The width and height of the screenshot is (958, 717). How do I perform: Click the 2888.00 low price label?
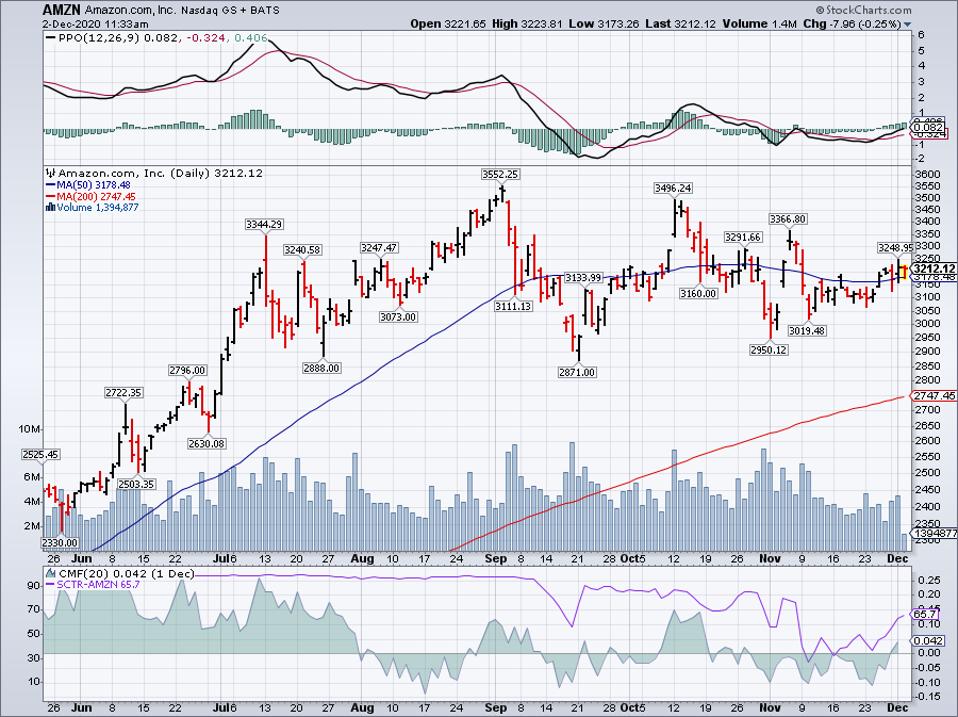321,368
